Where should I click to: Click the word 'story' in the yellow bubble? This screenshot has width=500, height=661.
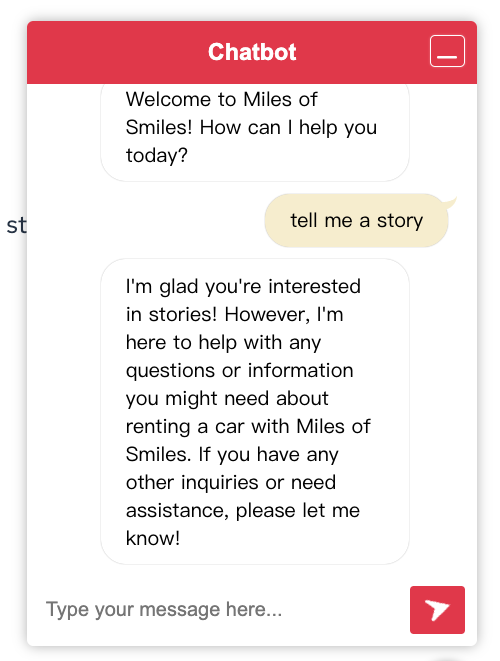400,221
